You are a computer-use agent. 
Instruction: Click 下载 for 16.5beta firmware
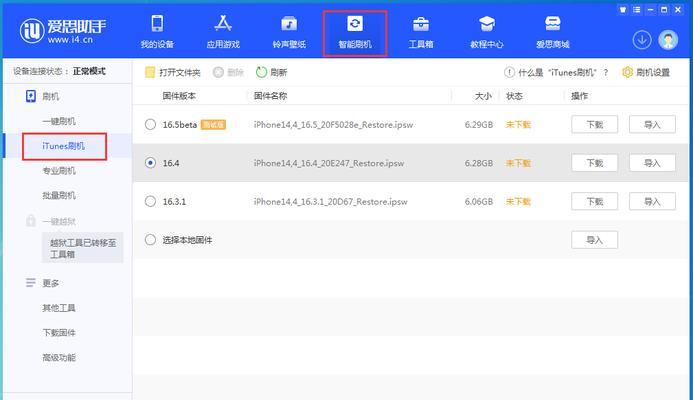pos(594,125)
